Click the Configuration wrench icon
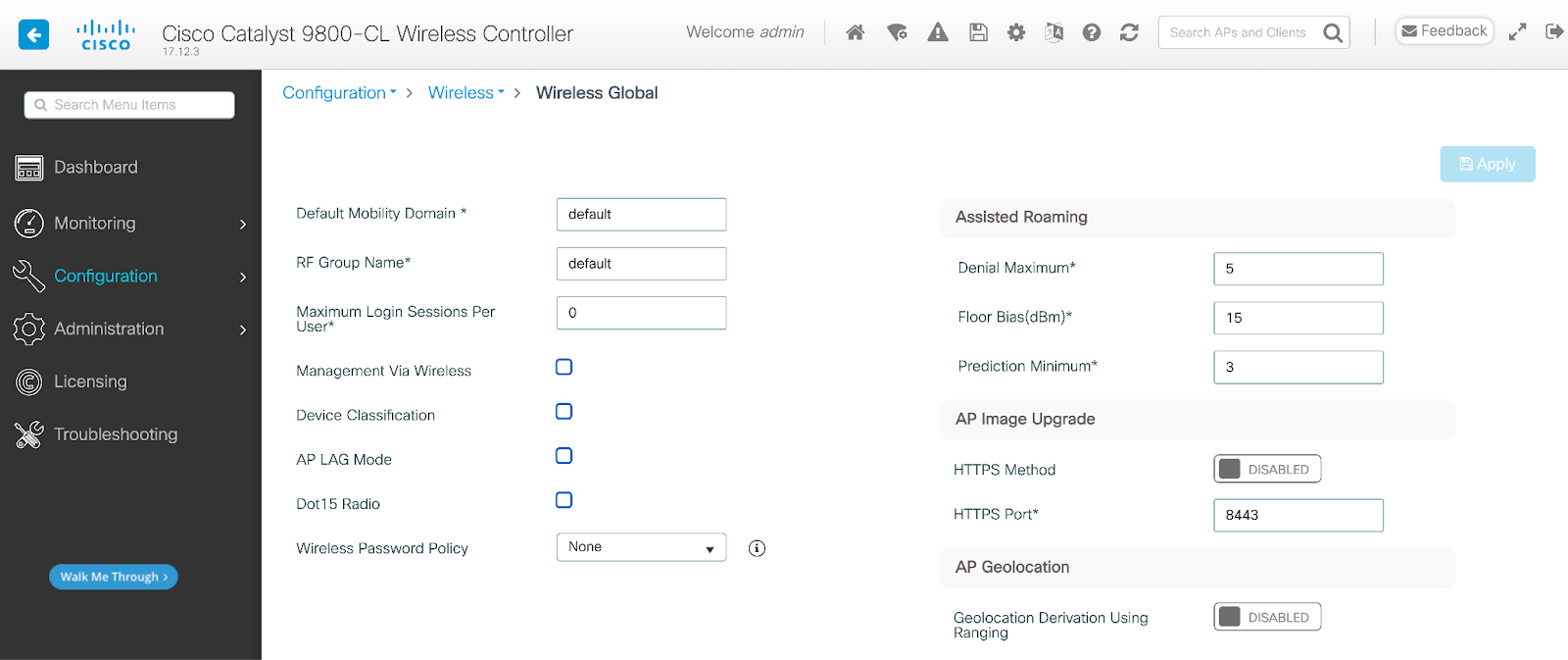Viewport: 1568px width, 660px height. pyautogui.click(x=29, y=277)
